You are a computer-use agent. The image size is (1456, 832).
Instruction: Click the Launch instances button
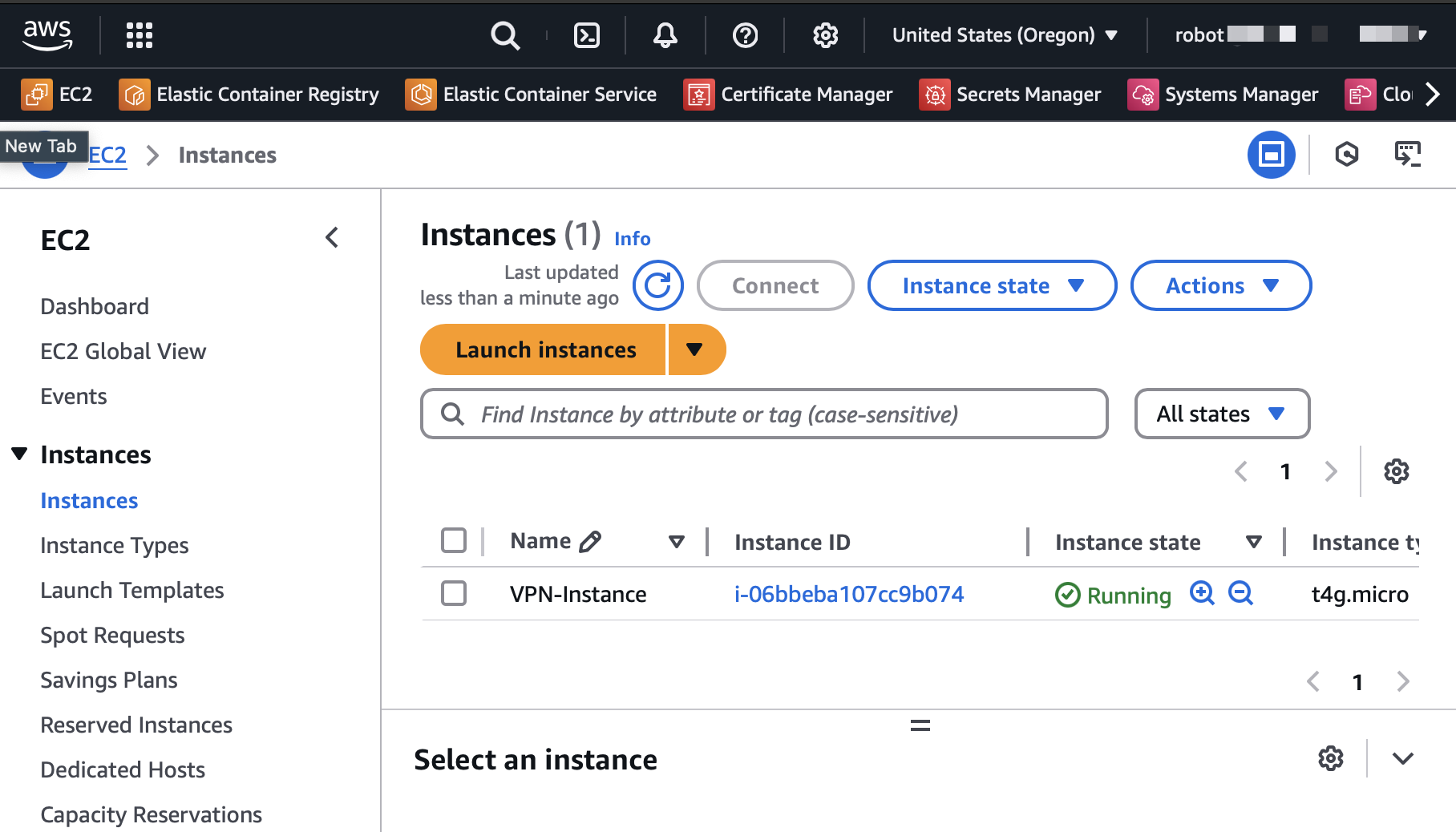543,349
